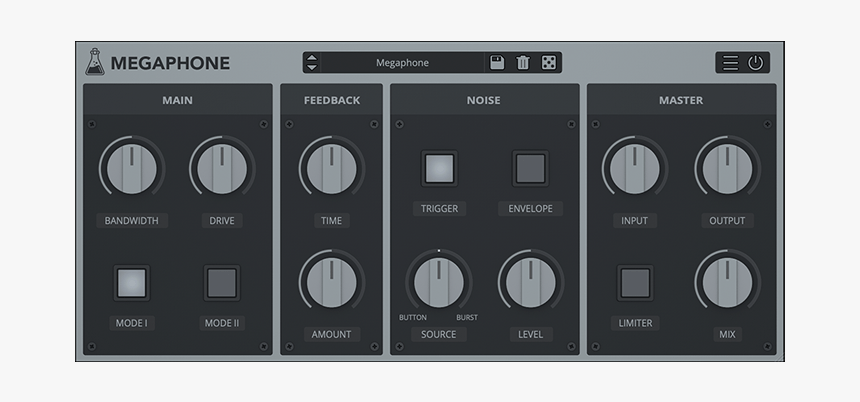The height and width of the screenshot is (402, 860).
Task: Select the previous preset with down arrow
Action: click(x=312, y=68)
